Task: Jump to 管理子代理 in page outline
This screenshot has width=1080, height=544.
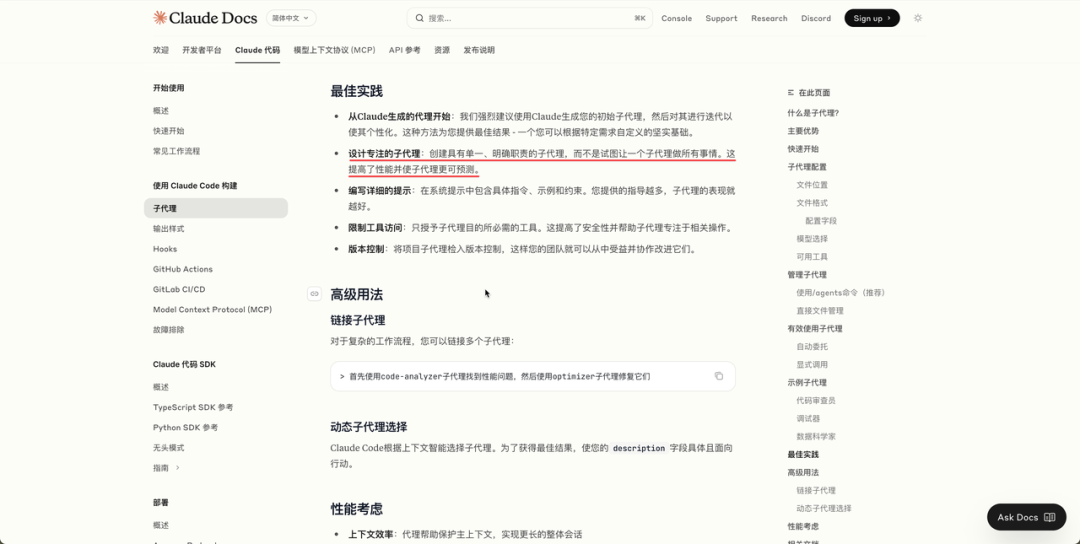Action: 807,275
